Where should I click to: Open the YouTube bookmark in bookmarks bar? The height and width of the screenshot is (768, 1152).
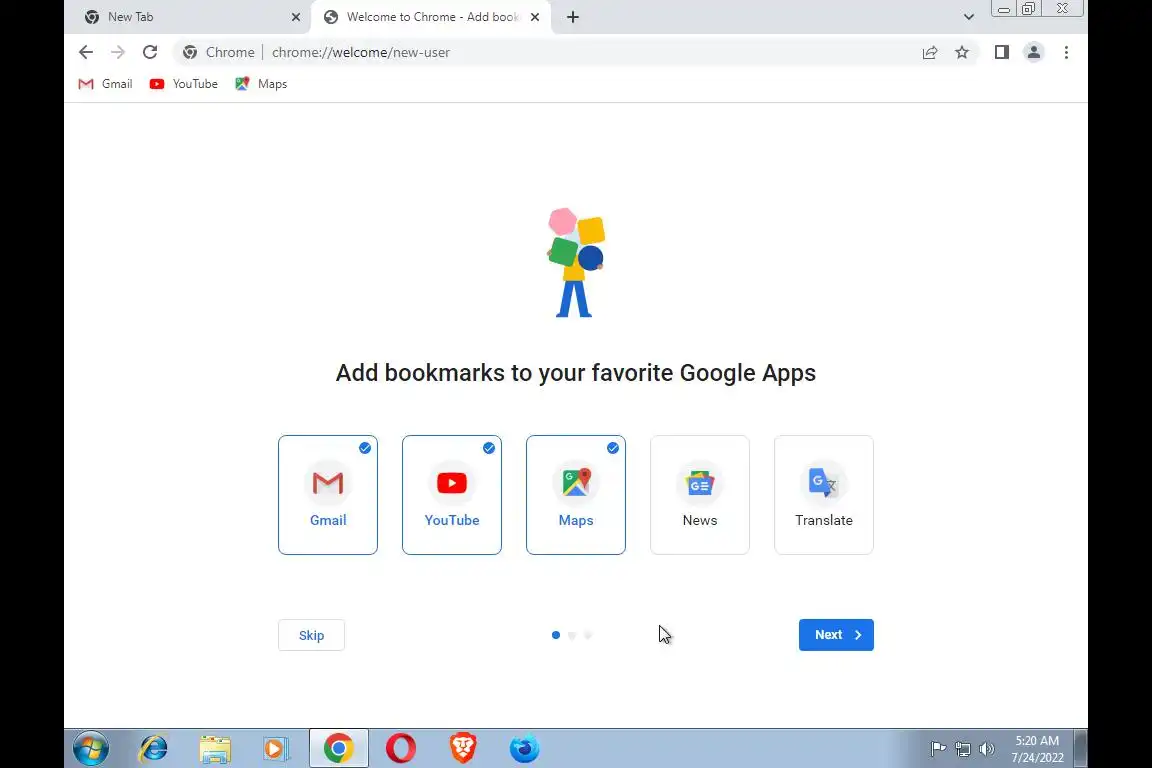pyautogui.click(x=184, y=84)
